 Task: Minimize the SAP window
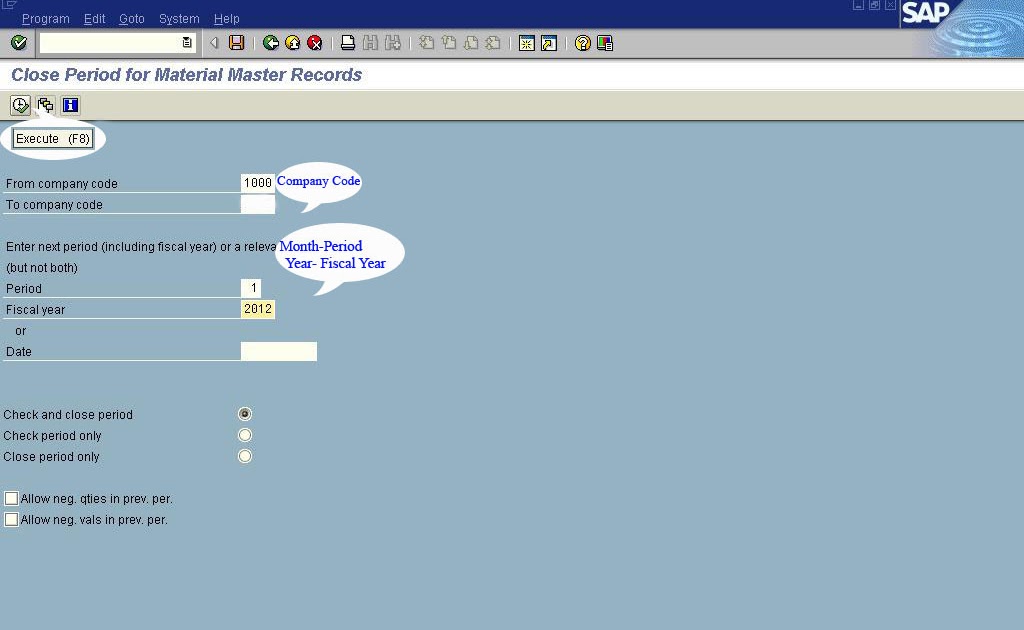[x=858, y=5]
